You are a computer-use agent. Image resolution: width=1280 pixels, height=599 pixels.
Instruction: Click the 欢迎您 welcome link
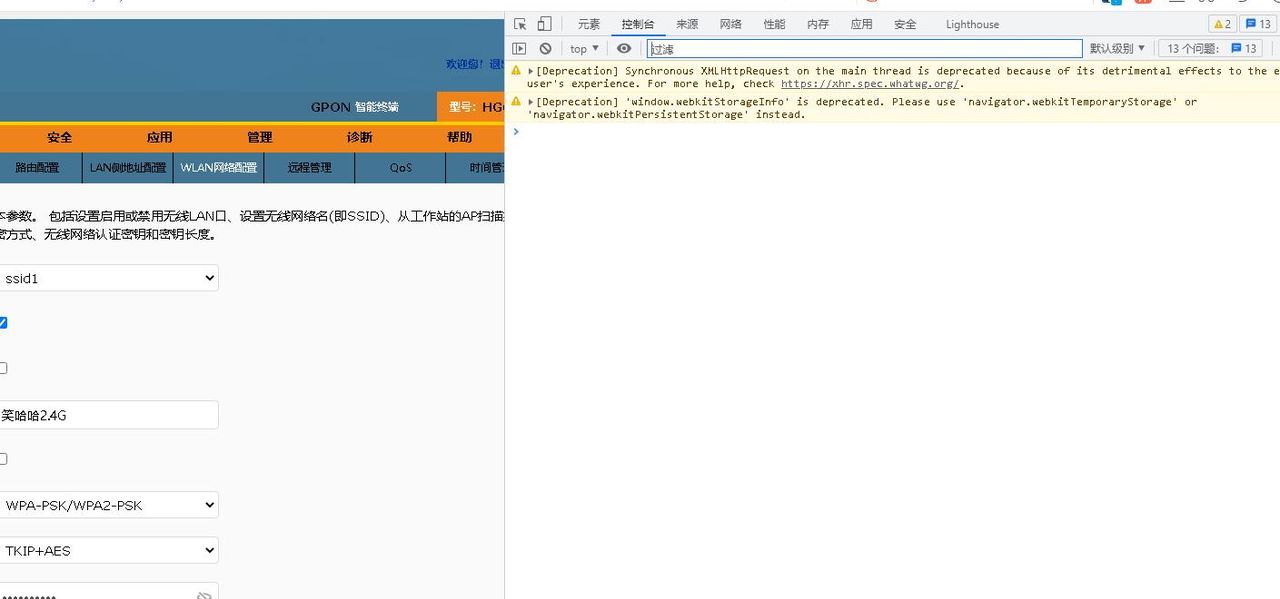tap(464, 64)
